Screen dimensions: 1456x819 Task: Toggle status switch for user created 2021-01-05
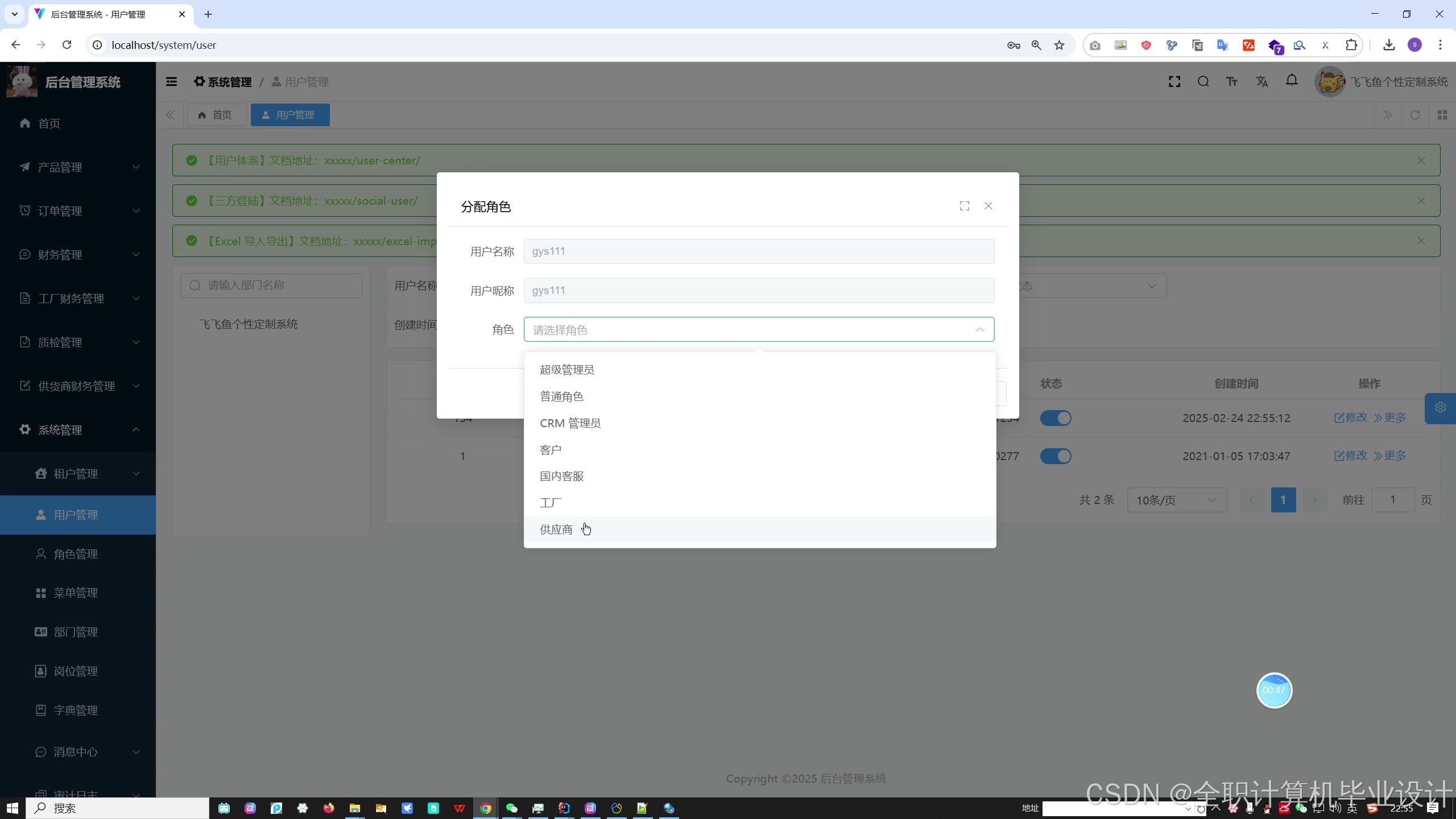pos(1056,456)
